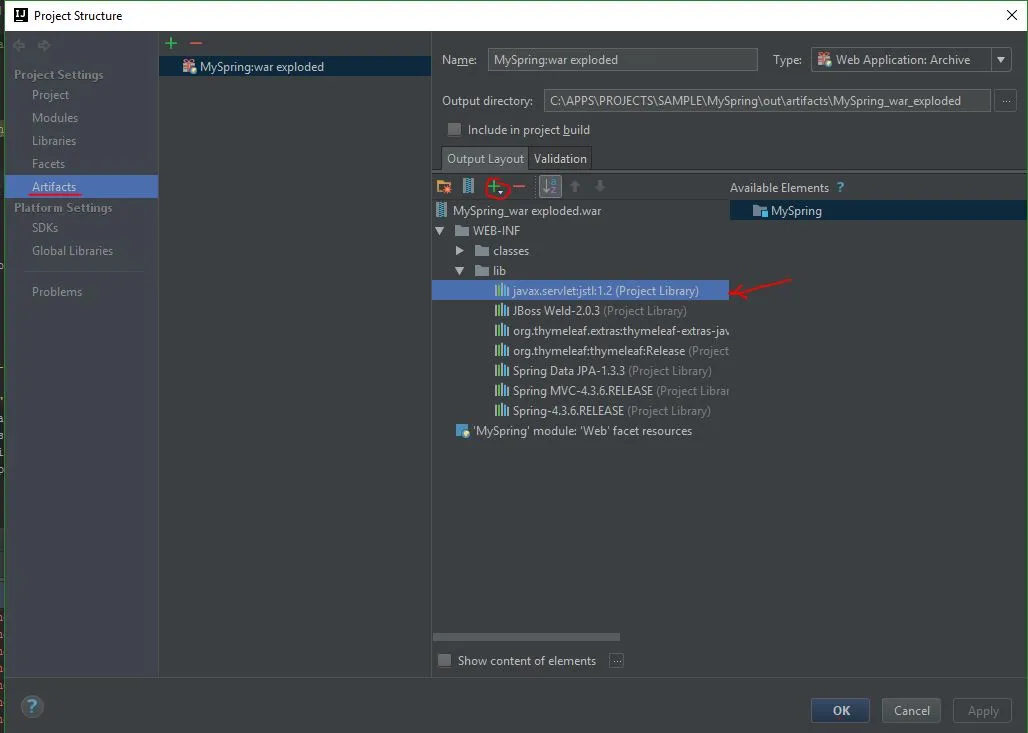The width and height of the screenshot is (1028, 733).
Task: Select the classes folder label
Action: point(511,251)
